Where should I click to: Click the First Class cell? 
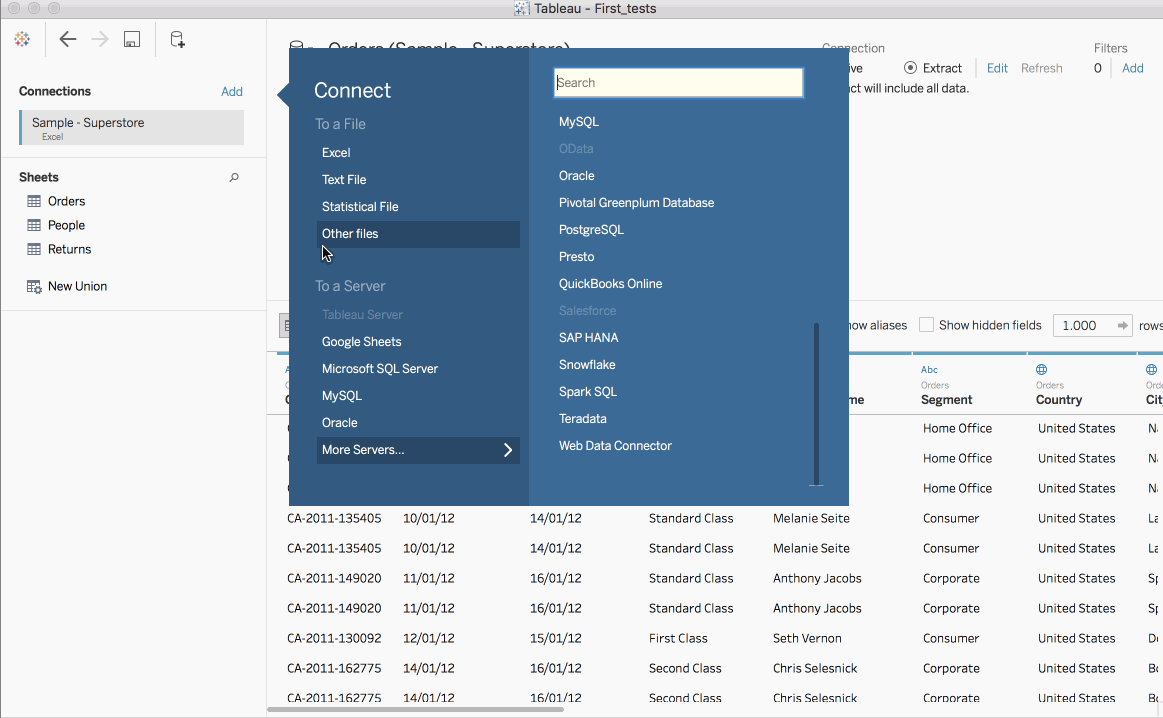pyautogui.click(x=678, y=639)
